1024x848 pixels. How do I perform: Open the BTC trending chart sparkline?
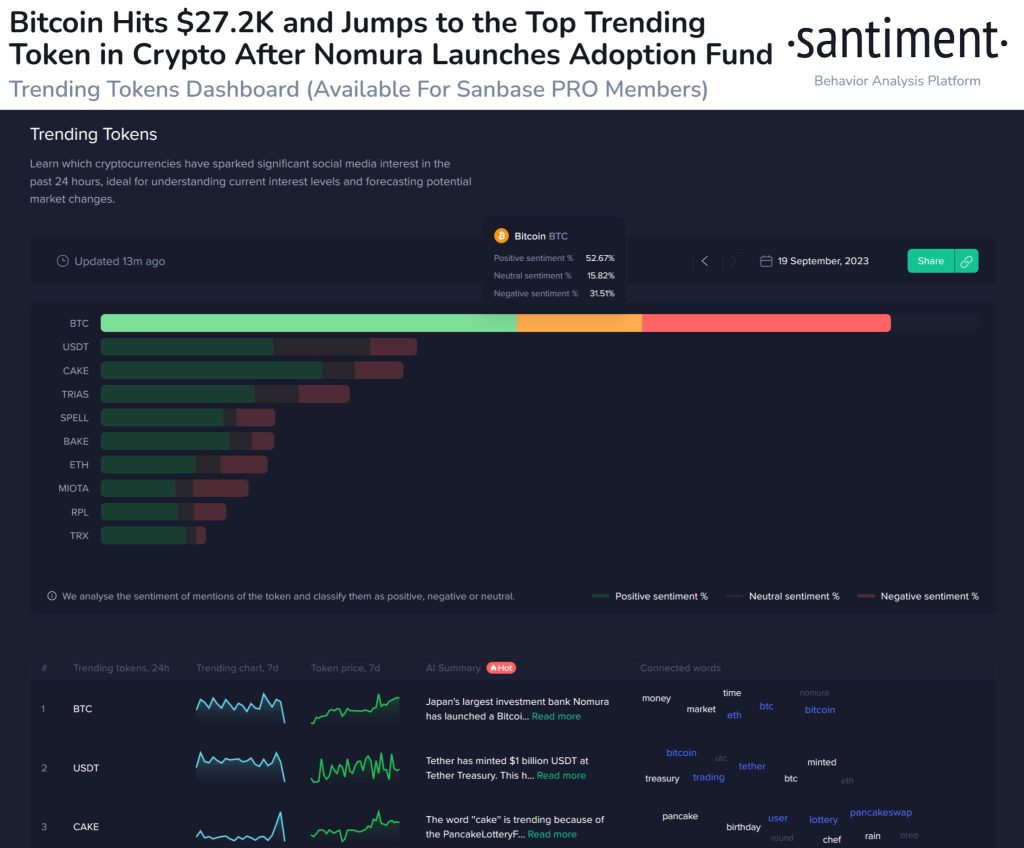coord(240,708)
